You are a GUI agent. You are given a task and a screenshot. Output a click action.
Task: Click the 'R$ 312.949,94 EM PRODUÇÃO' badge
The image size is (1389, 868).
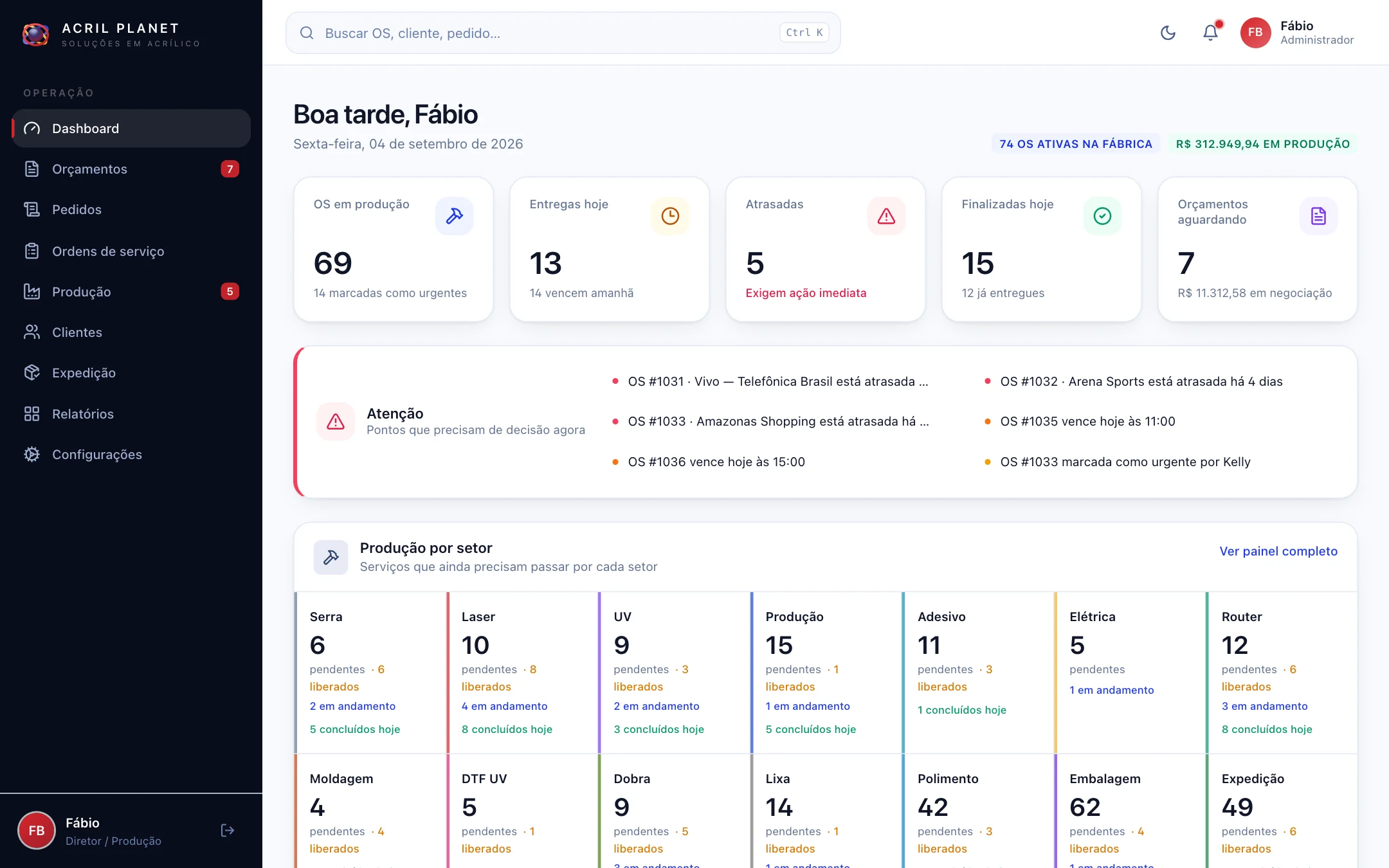click(x=1263, y=144)
